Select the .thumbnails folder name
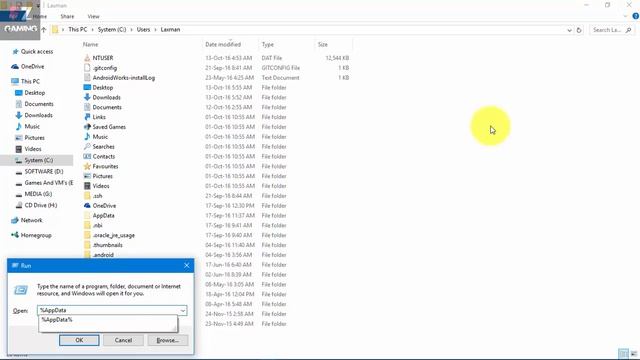 (x=107, y=245)
